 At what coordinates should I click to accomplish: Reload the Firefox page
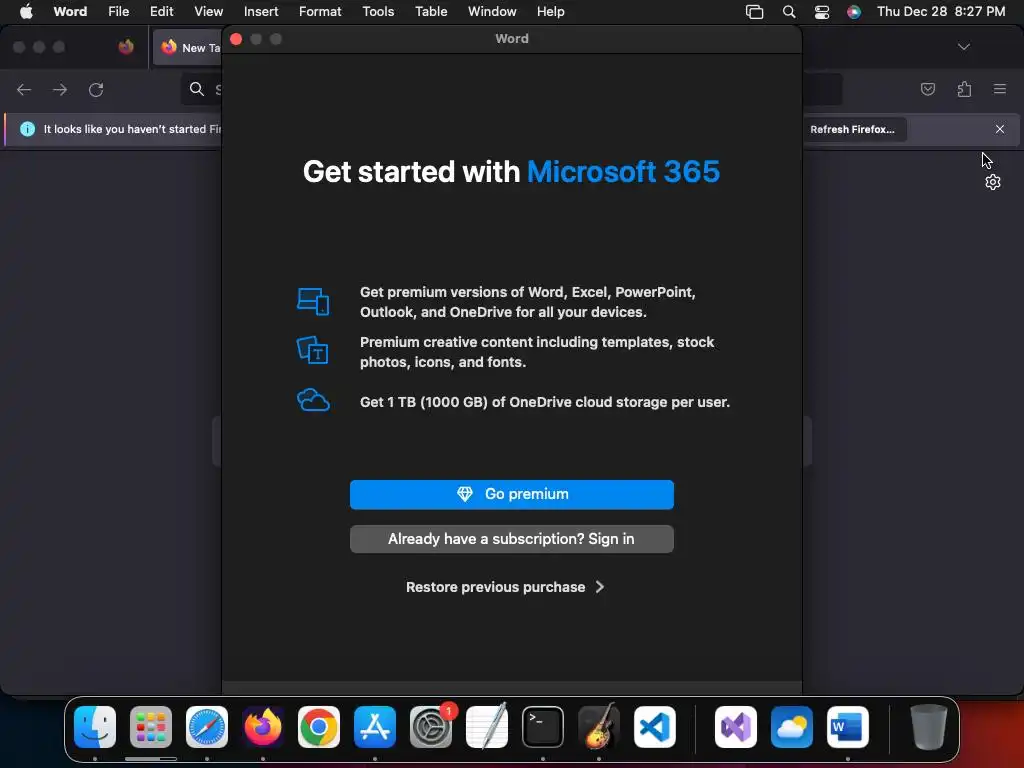(96, 89)
